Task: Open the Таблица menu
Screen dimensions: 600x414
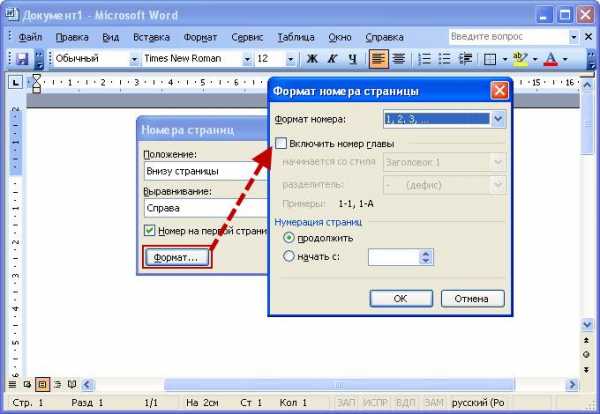Action: (x=296, y=37)
